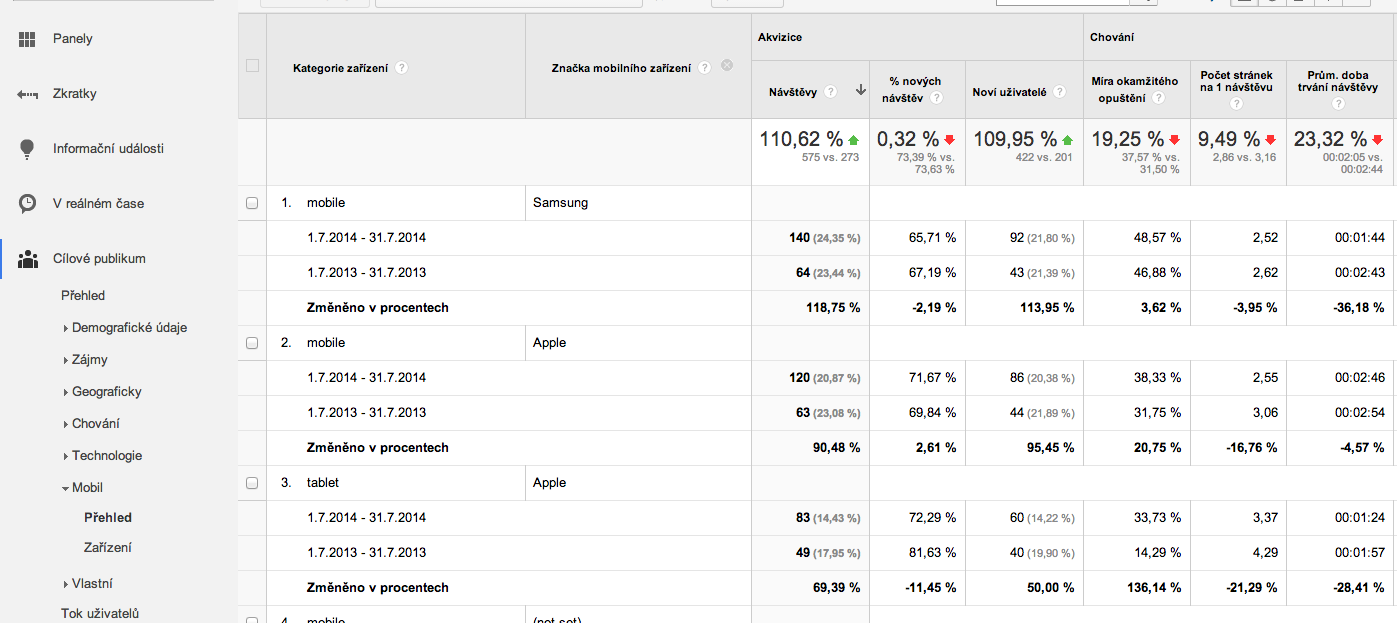Open Zařízení under Mobil
The height and width of the screenshot is (623, 1397).
pos(108,547)
